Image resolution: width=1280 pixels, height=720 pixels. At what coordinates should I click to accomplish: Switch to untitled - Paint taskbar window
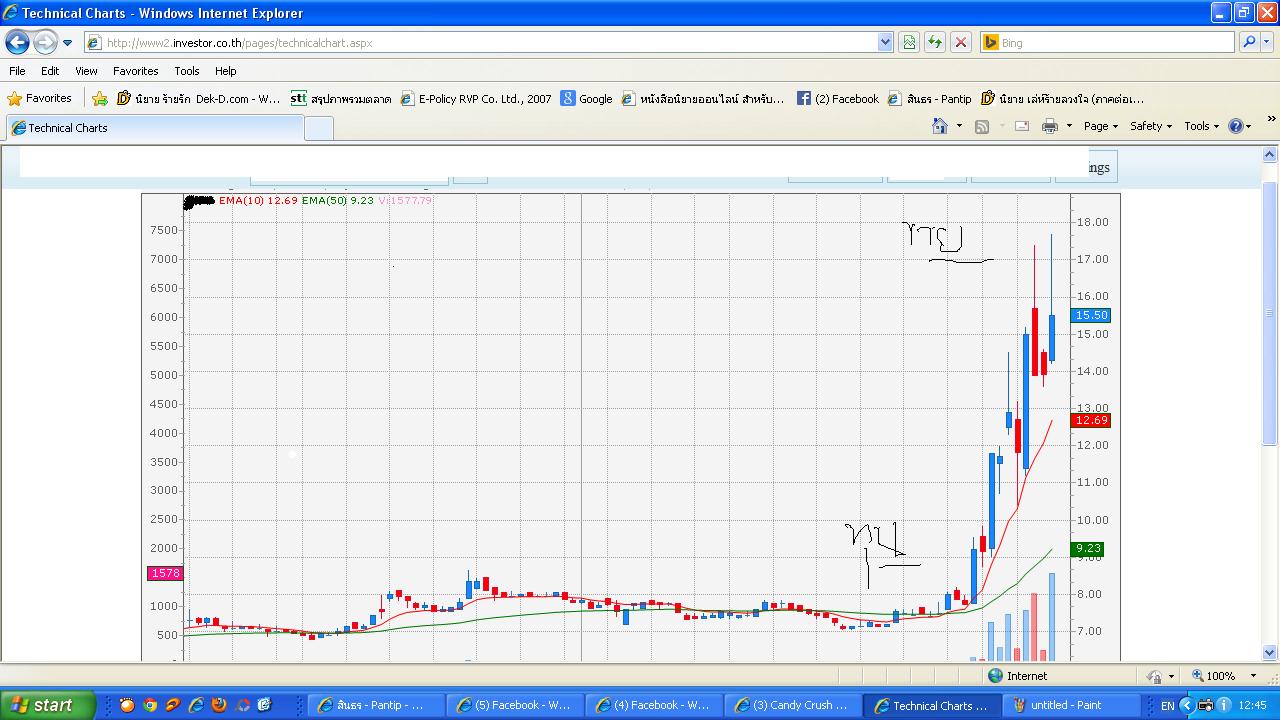1070,705
